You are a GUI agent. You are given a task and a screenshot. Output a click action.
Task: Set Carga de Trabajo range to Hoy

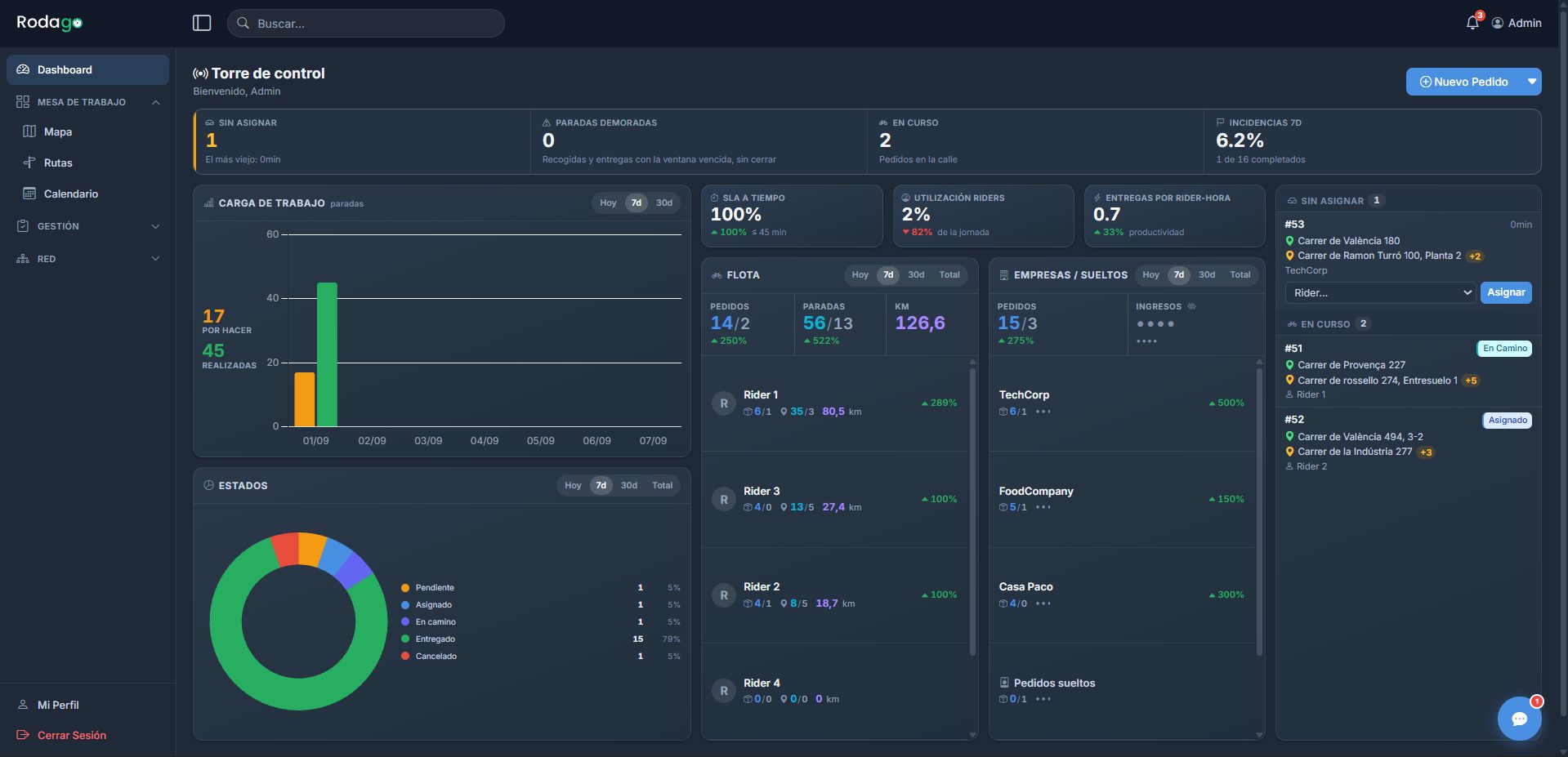(x=608, y=203)
